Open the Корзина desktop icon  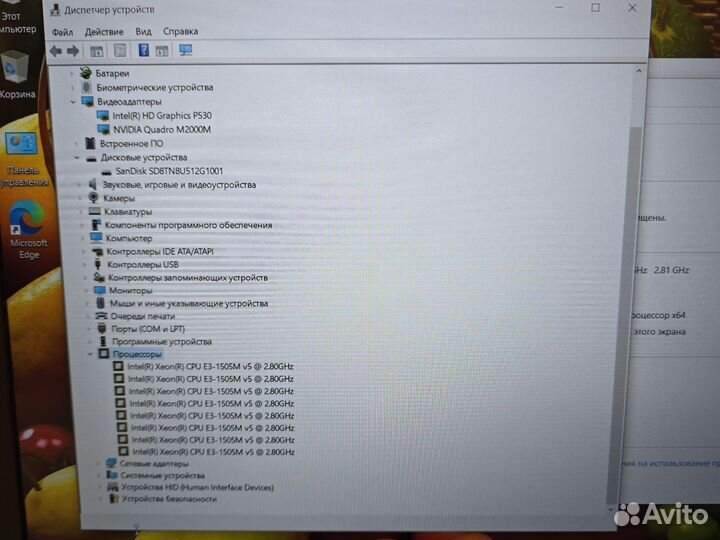coord(17,74)
